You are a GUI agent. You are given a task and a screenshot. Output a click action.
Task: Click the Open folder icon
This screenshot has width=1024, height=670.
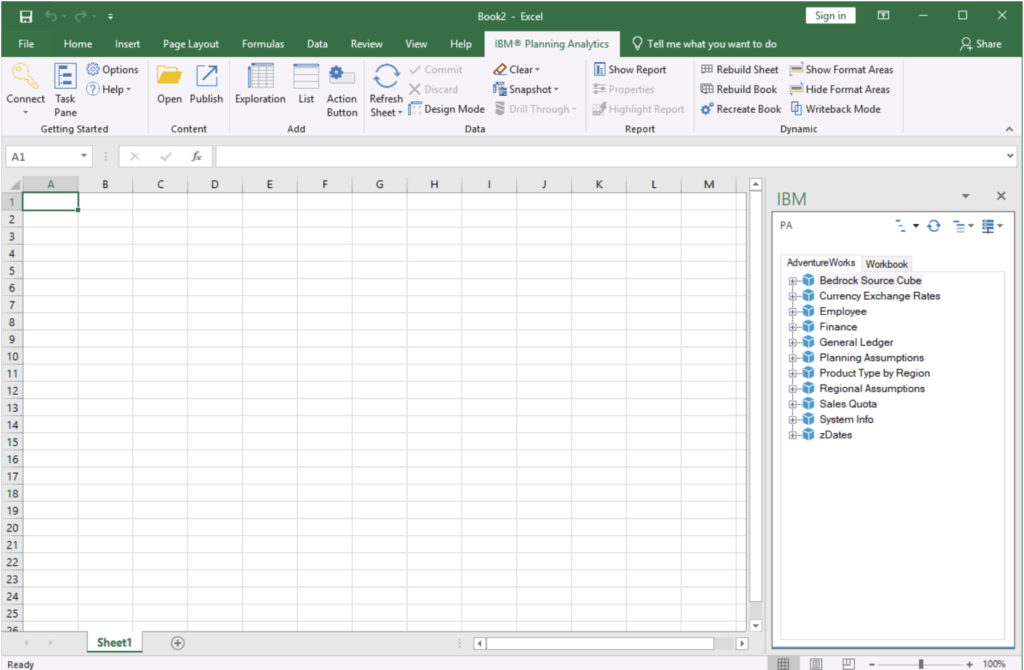pyautogui.click(x=169, y=77)
